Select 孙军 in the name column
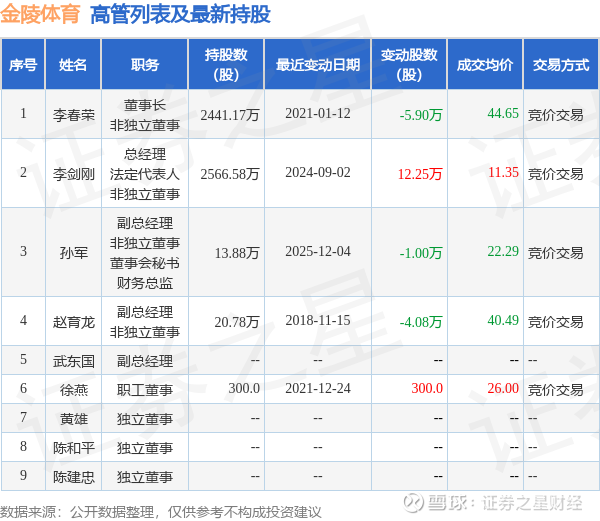Screen dimensions: 600x521 tap(73, 252)
